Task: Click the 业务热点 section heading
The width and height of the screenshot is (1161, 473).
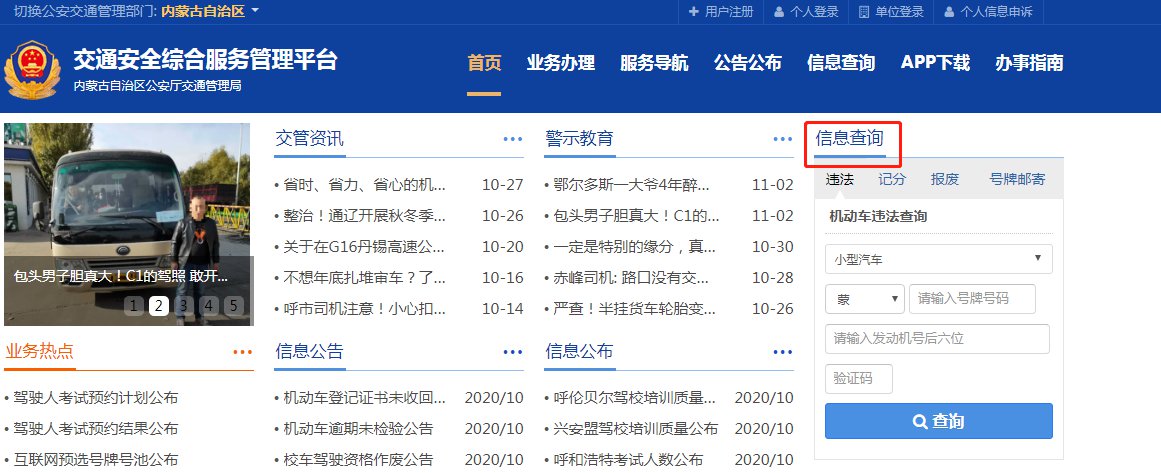Action: click(39, 352)
